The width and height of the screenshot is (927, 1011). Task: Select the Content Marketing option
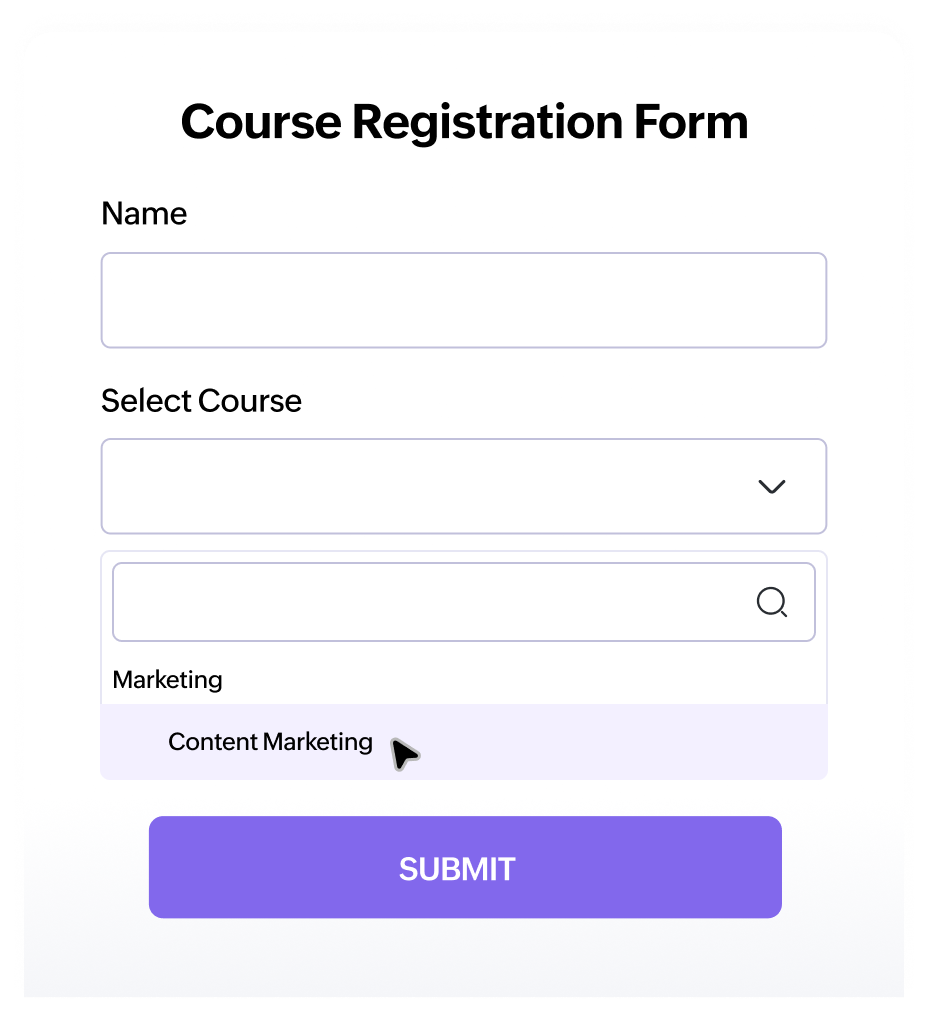pyautogui.click(x=270, y=742)
